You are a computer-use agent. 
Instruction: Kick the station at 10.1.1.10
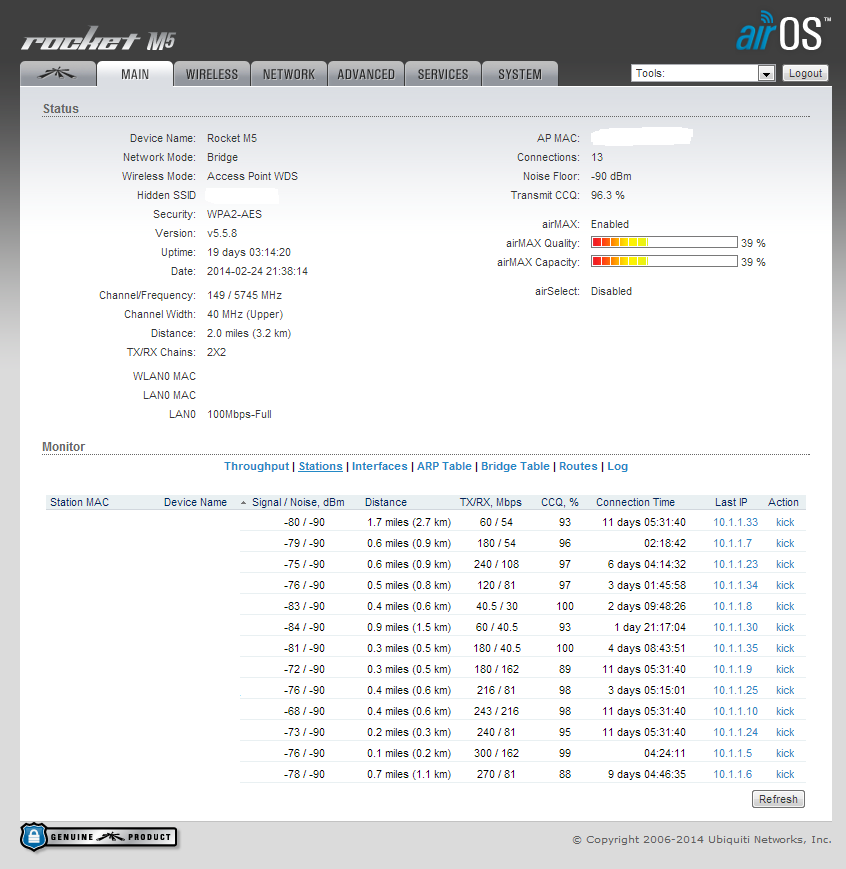coord(785,712)
